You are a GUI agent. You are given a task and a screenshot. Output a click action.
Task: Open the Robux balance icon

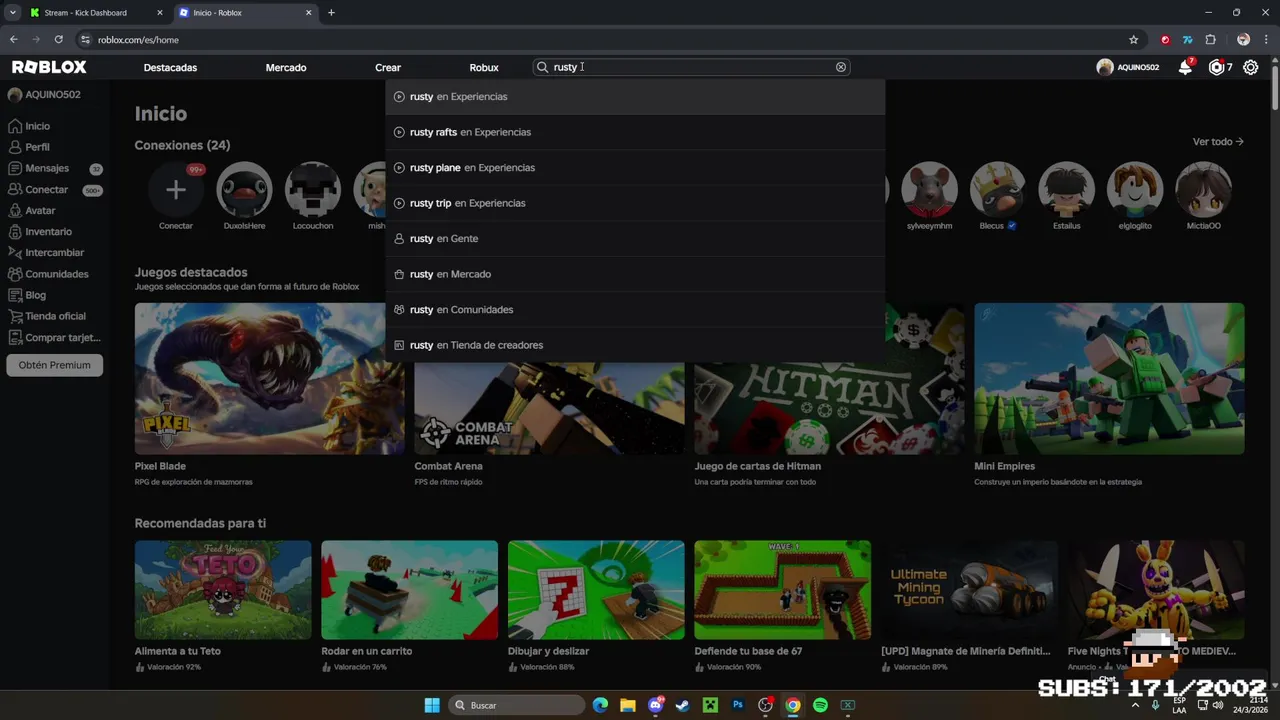pos(1216,67)
